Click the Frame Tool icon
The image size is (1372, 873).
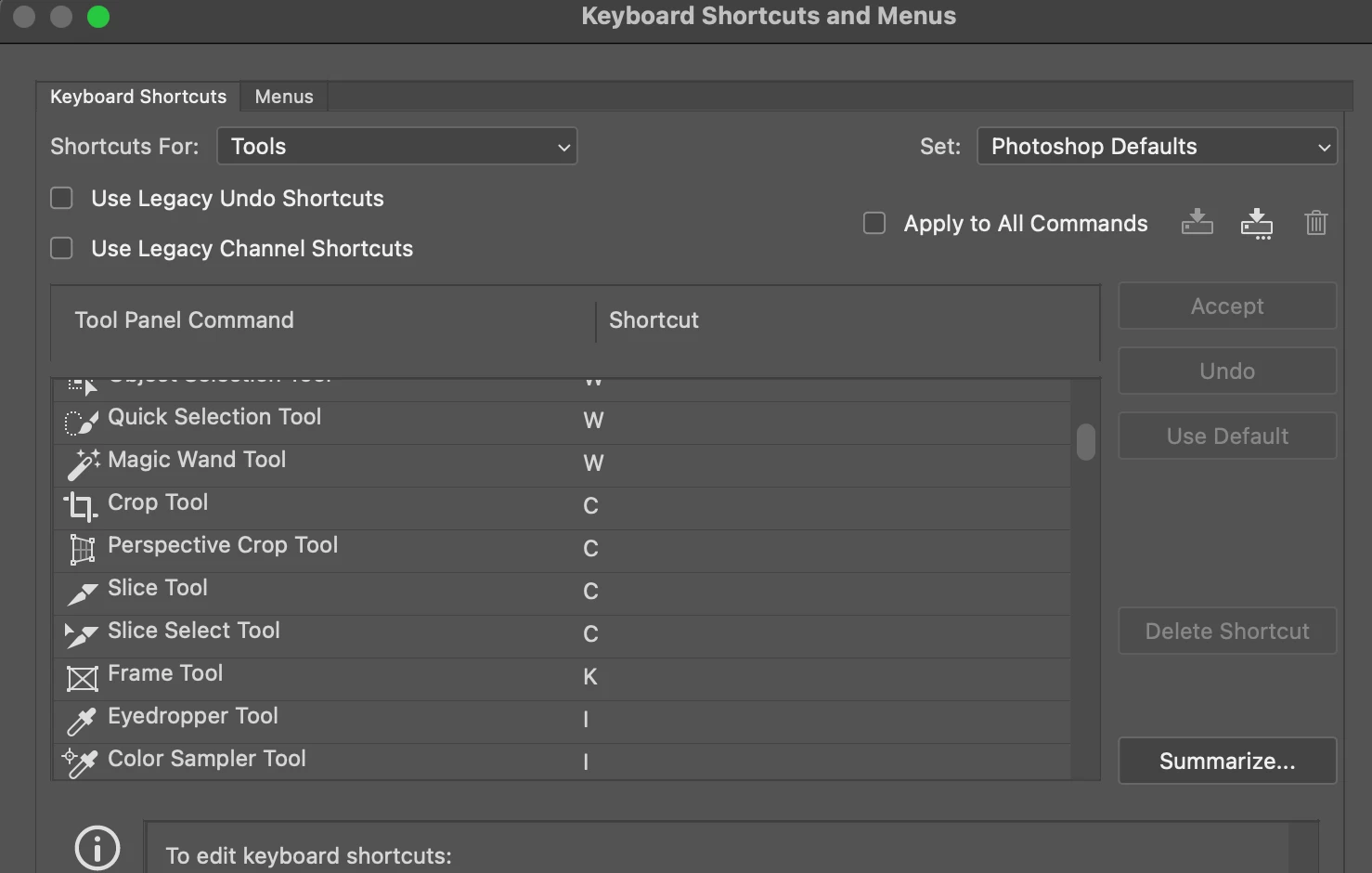pos(82,678)
